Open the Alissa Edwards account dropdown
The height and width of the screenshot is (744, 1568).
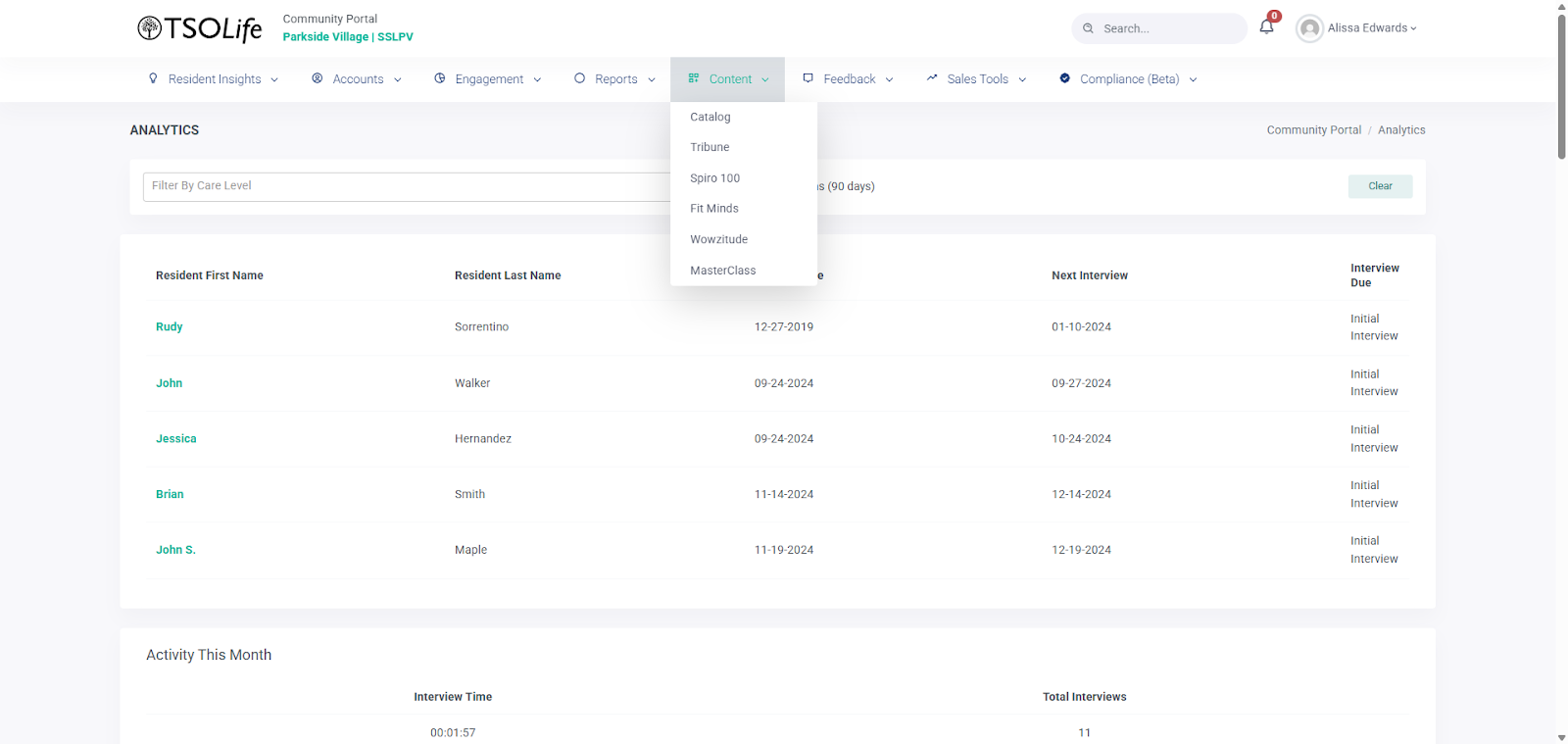coord(1372,28)
